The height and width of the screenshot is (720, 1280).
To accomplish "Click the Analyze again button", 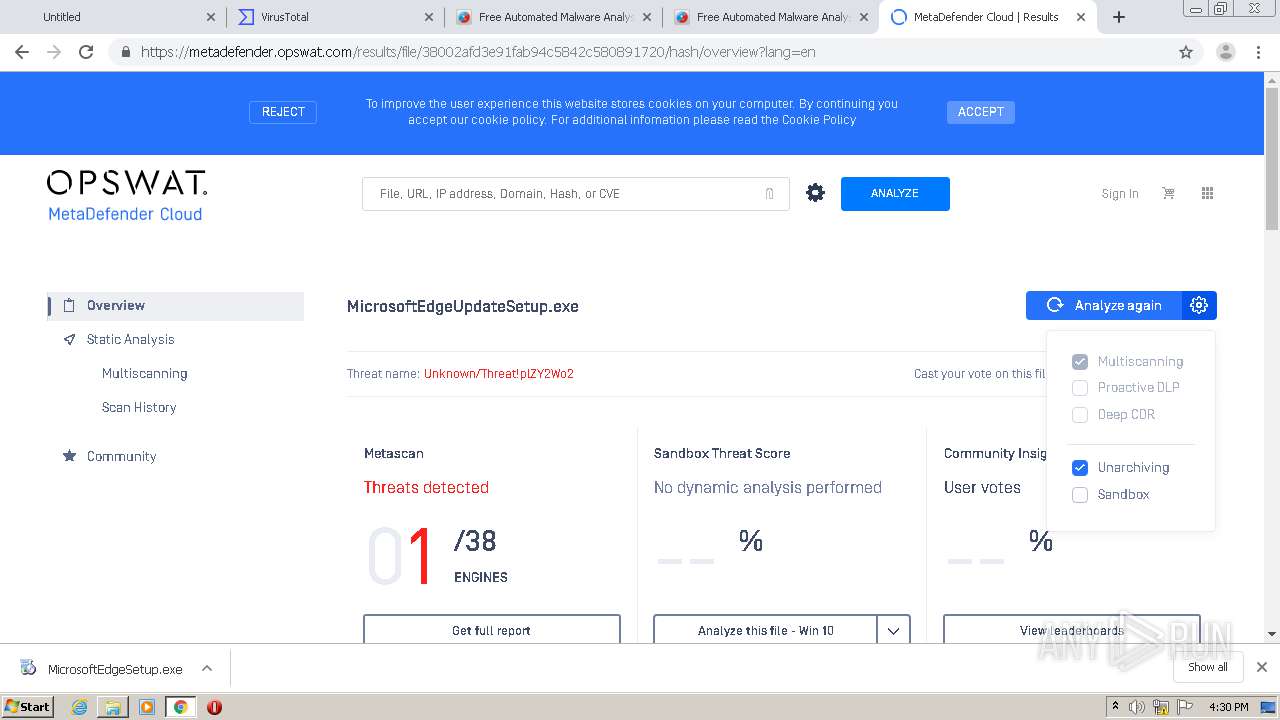I will pos(1104,305).
